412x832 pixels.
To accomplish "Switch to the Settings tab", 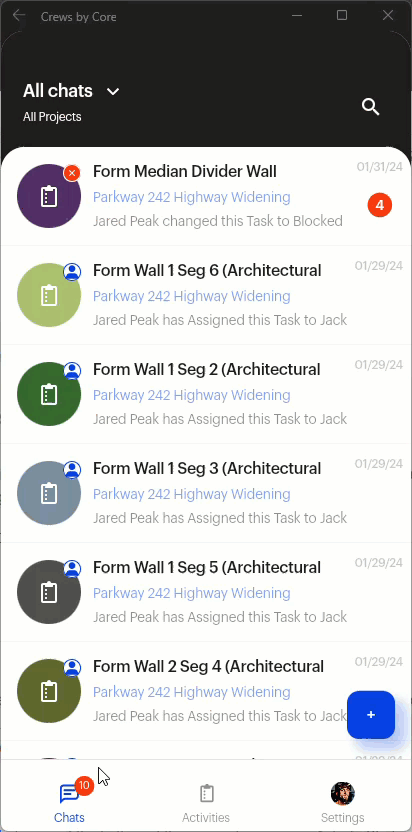I will point(342,803).
